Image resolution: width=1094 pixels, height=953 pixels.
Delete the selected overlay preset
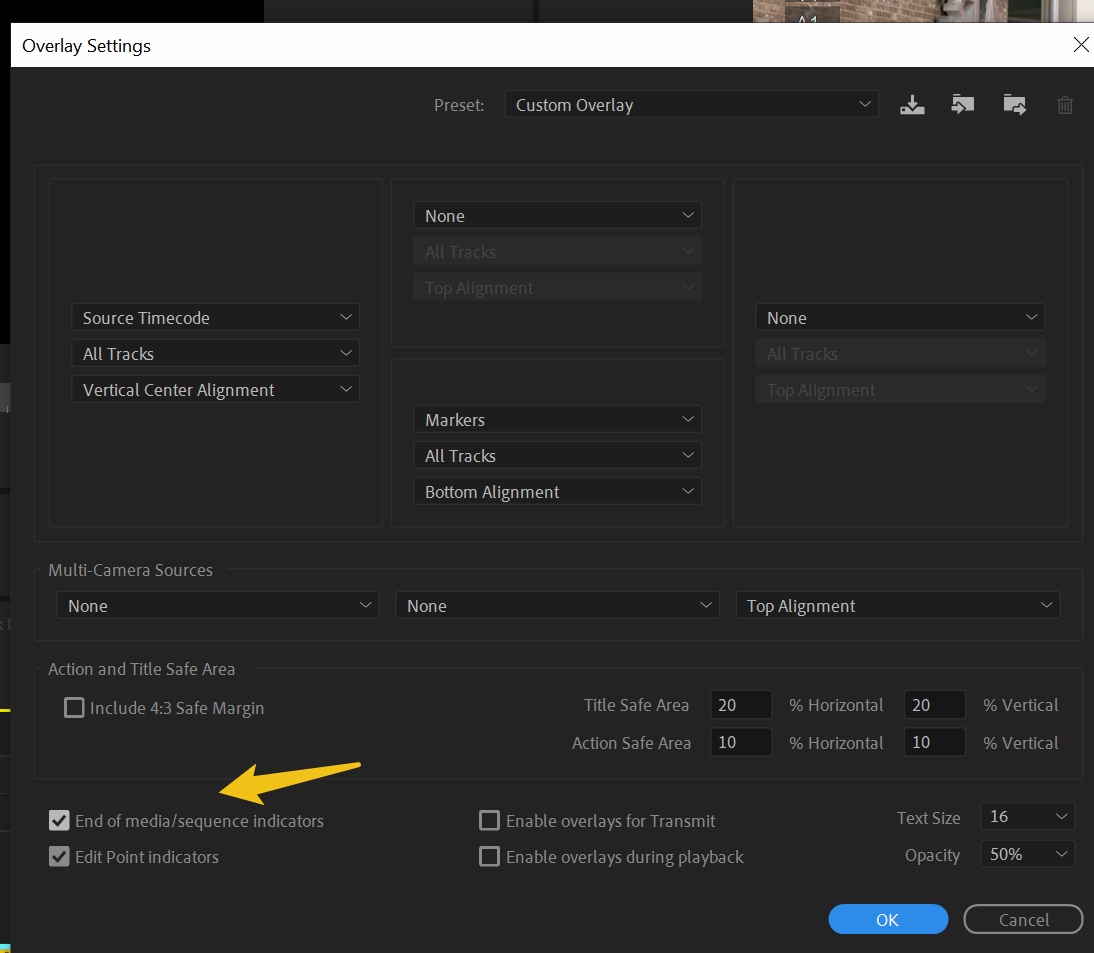pos(1064,104)
